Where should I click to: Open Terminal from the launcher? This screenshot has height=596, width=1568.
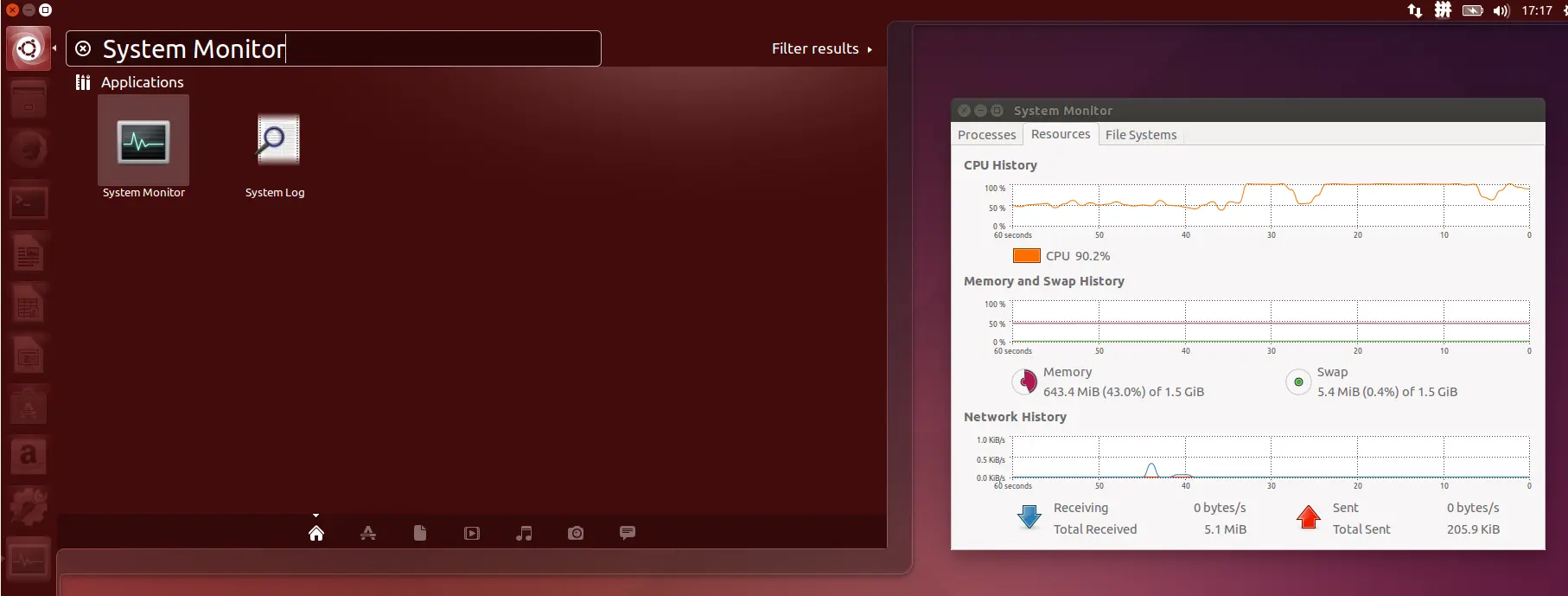click(29, 202)
